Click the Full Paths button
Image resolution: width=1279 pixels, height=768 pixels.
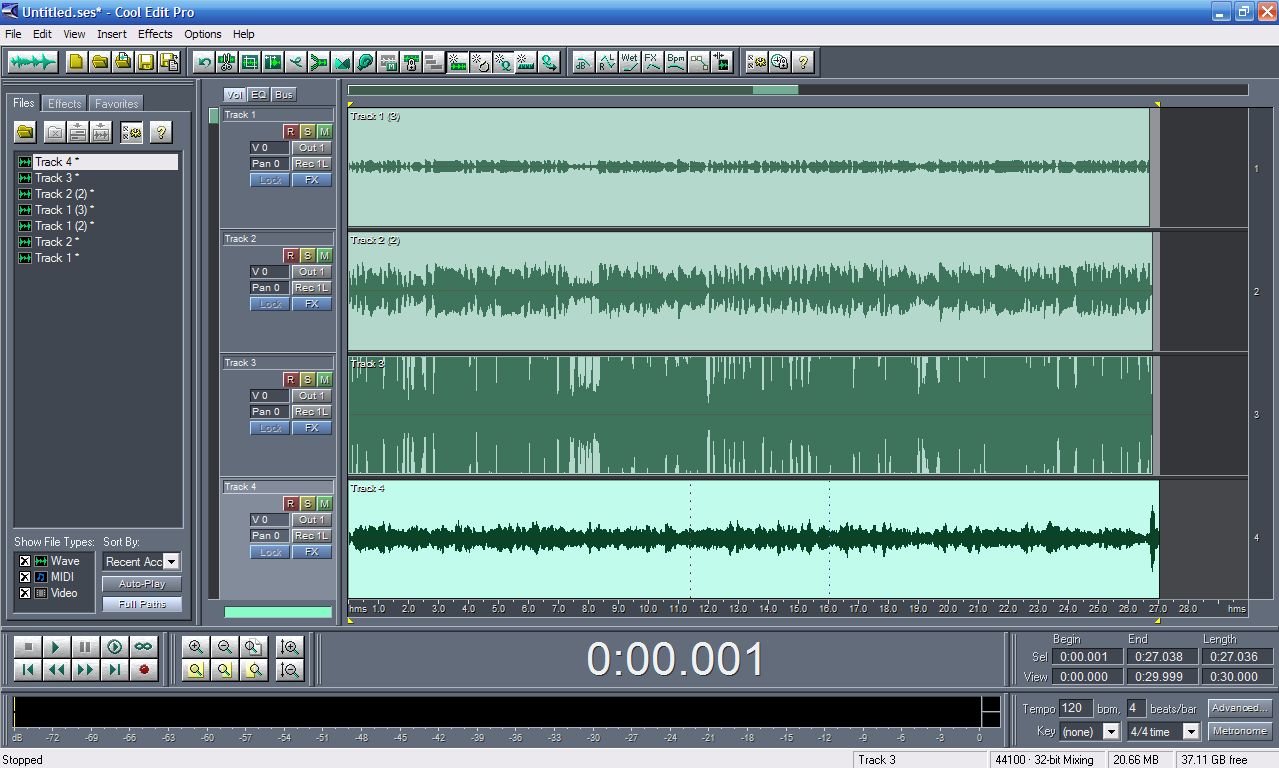tap(142, 604)
